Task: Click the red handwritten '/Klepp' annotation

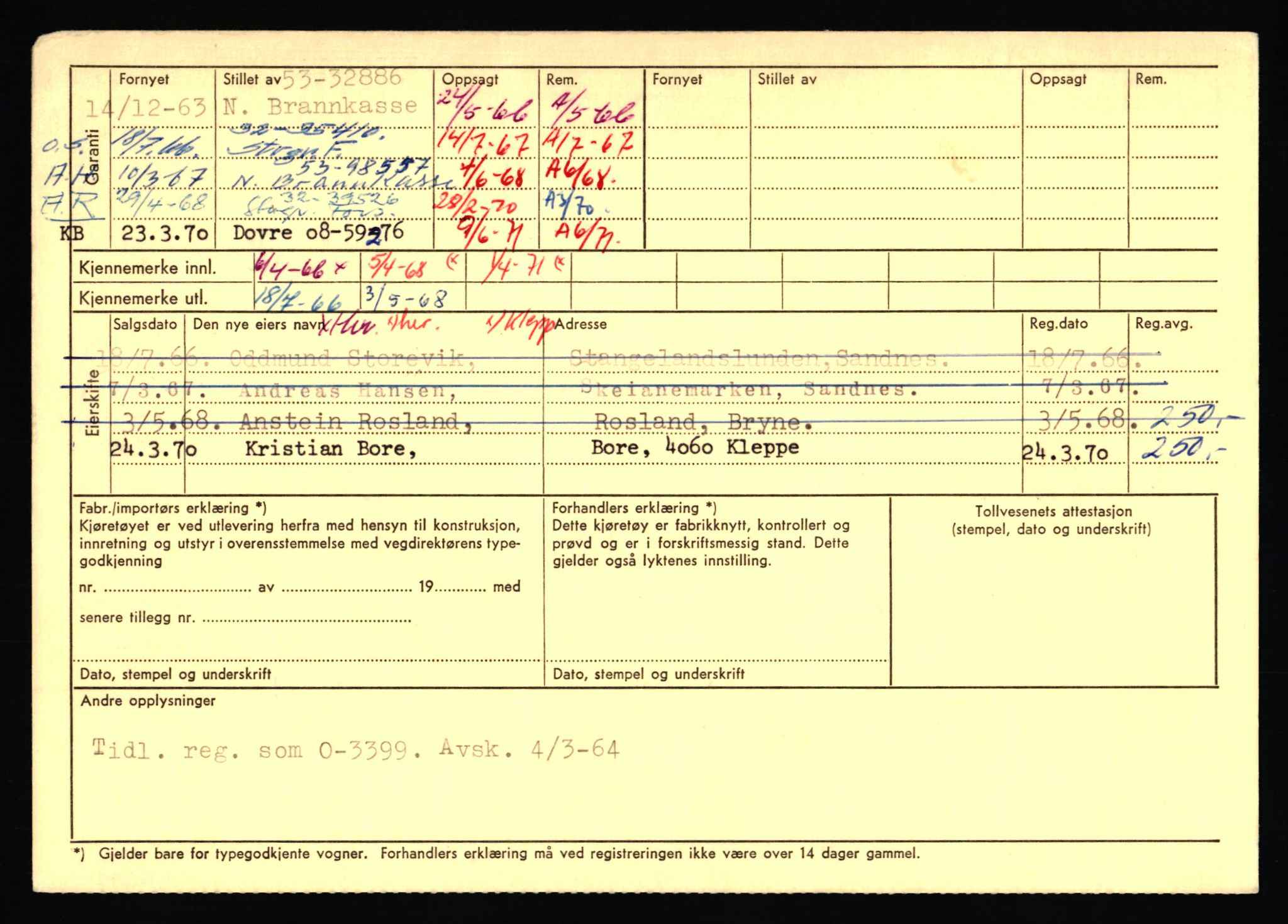Action: [x=521, y=325]
